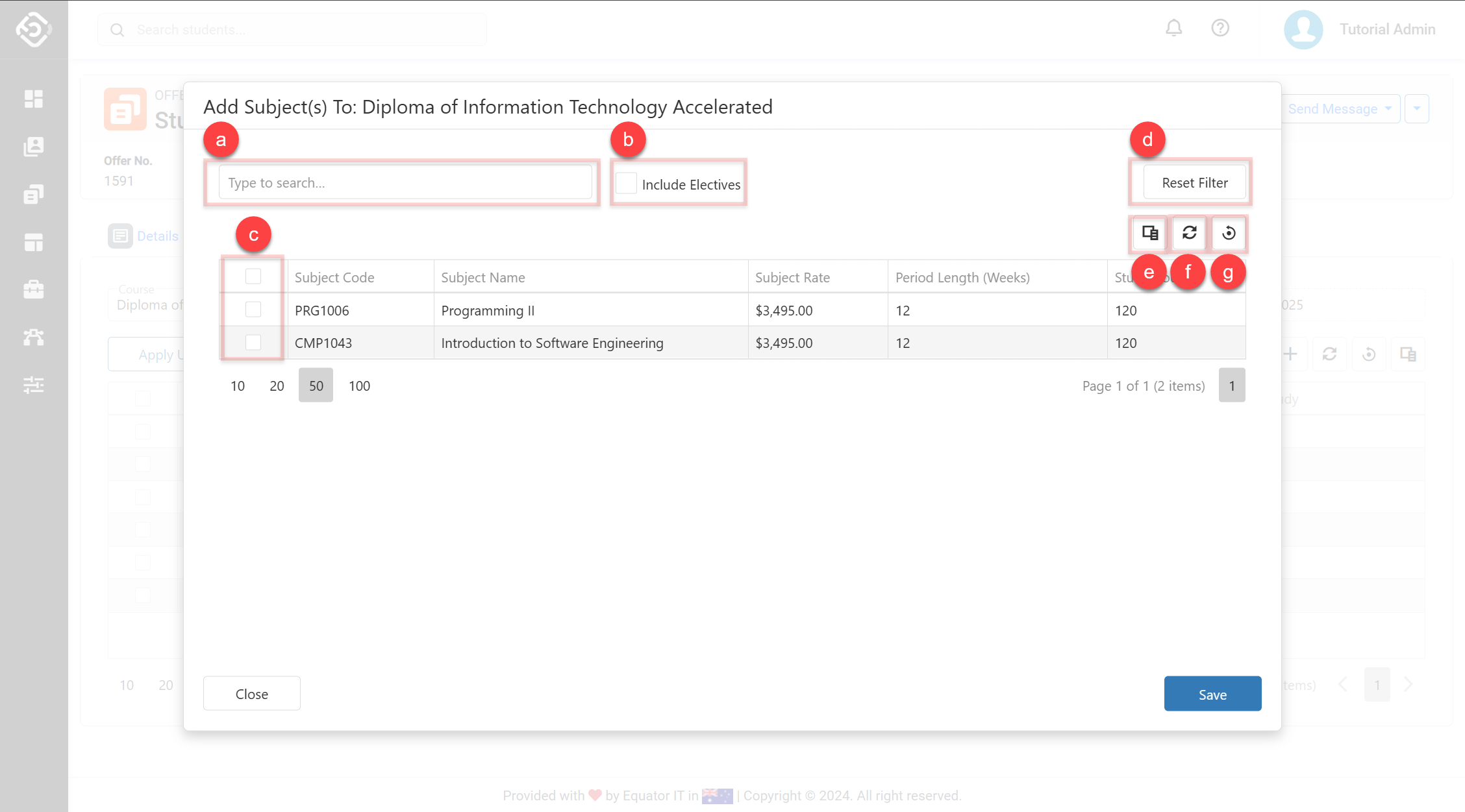Click the blue Save button
The height and width of the screenshot is (812, 1465).
coord(1212,694)
